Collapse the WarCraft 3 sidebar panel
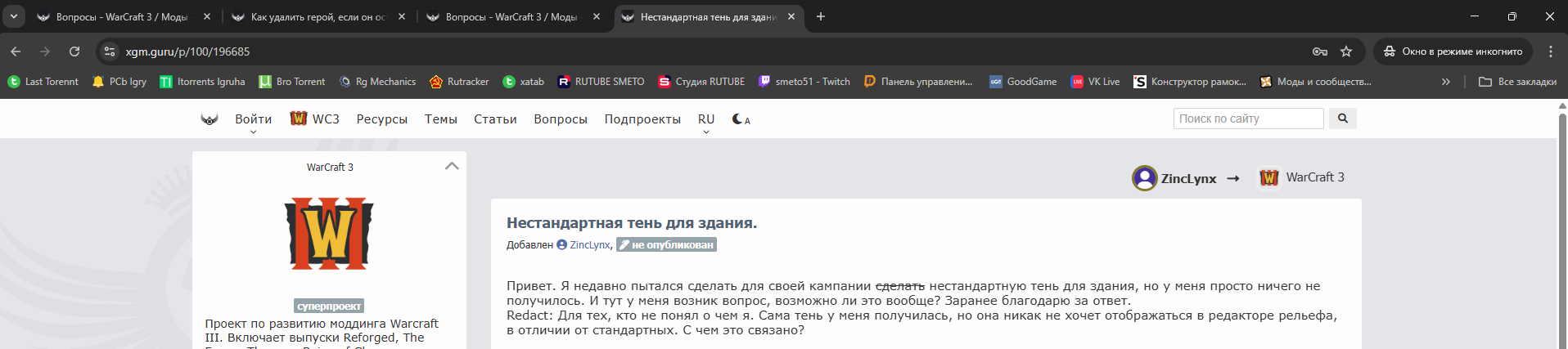Screen dimensions: 1568x349 click(452, 166)
